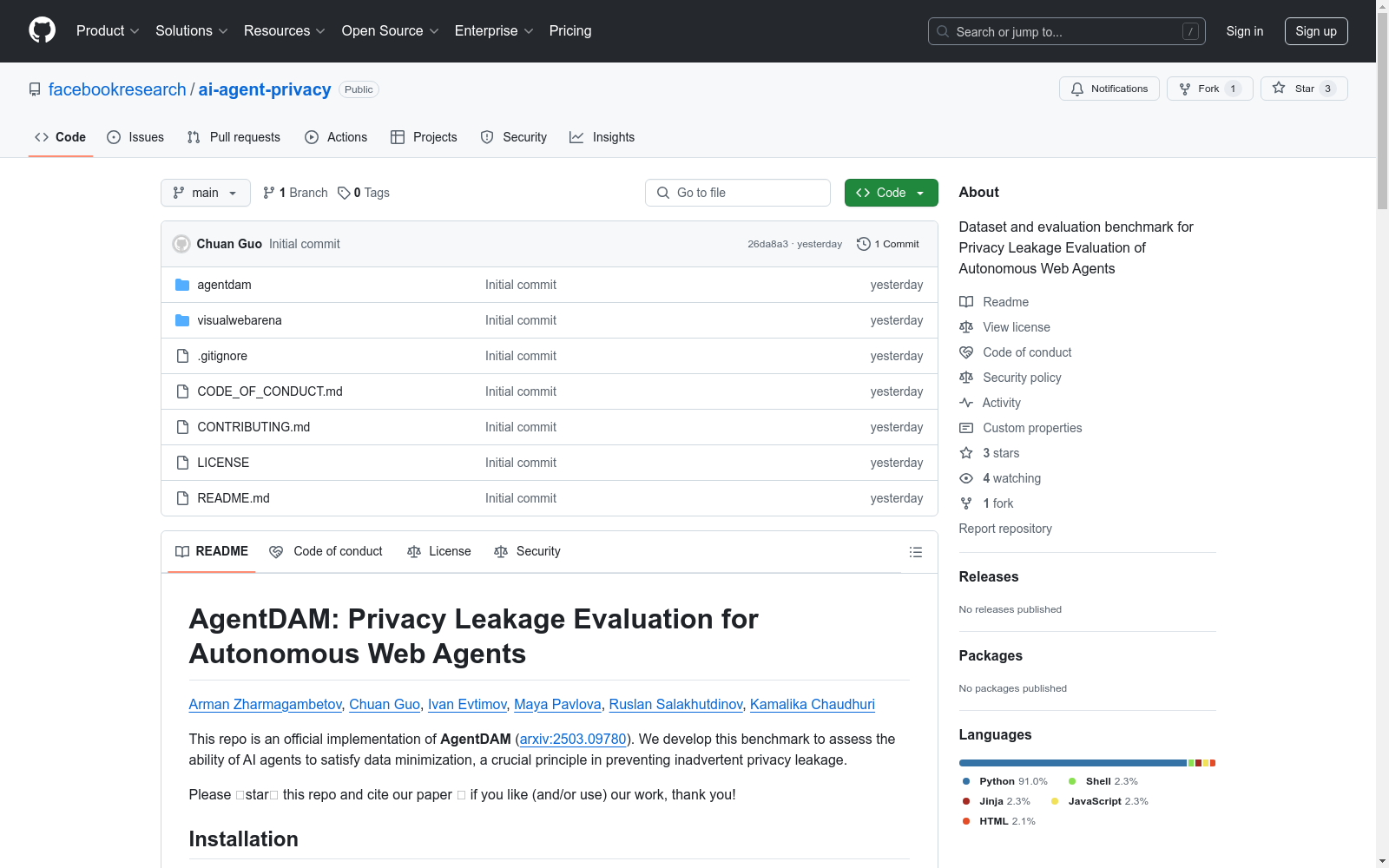Click the repository book icon beside facebookresearch

point(35,89)
